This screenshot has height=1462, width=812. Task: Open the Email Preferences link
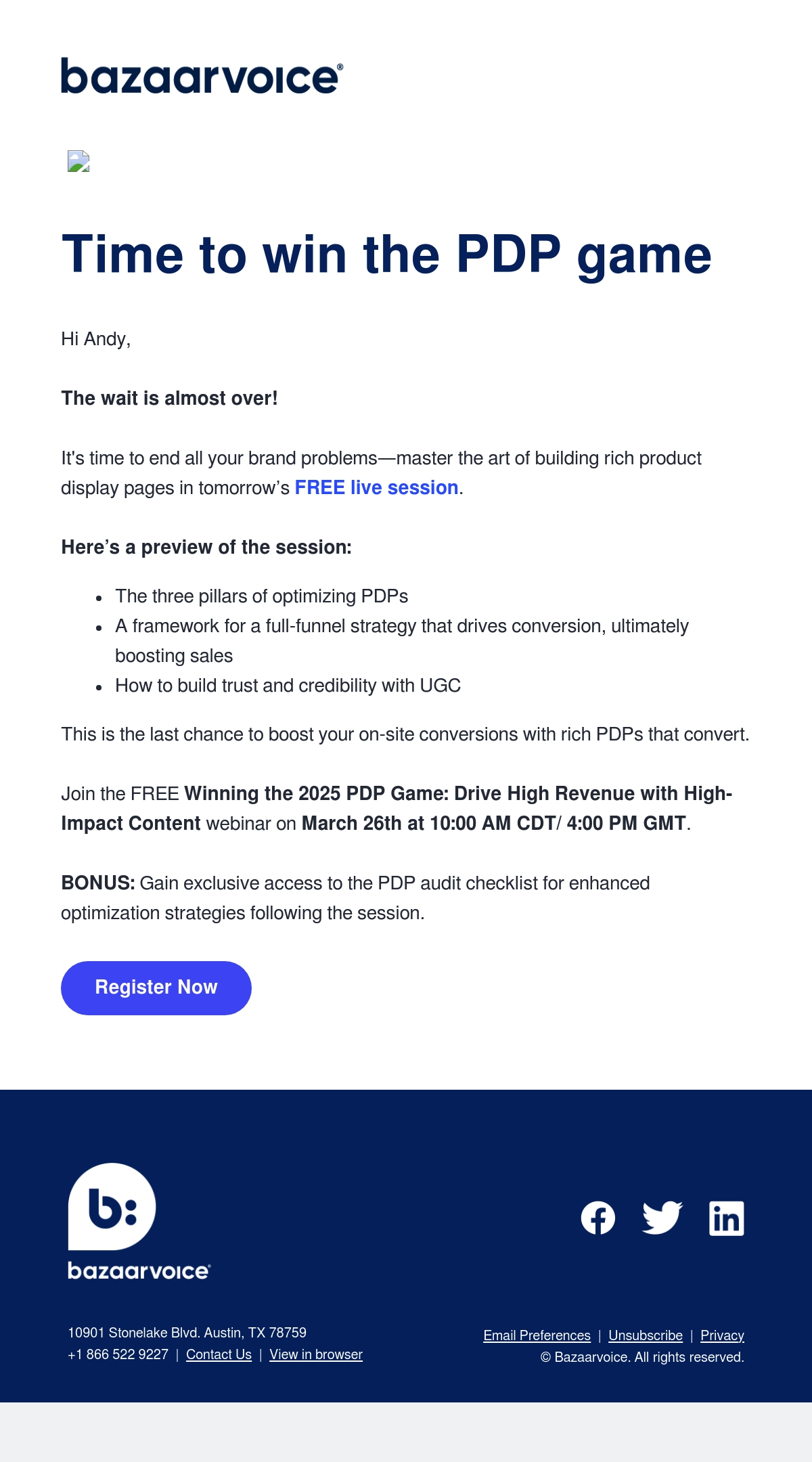click(x=537, y=1335)
